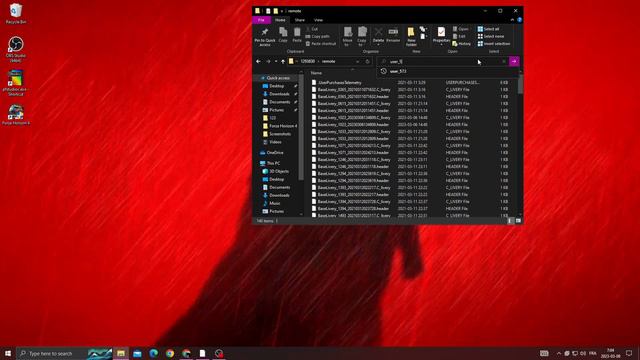
Task: Click the Cut command
Action: [x=312, y=29]
